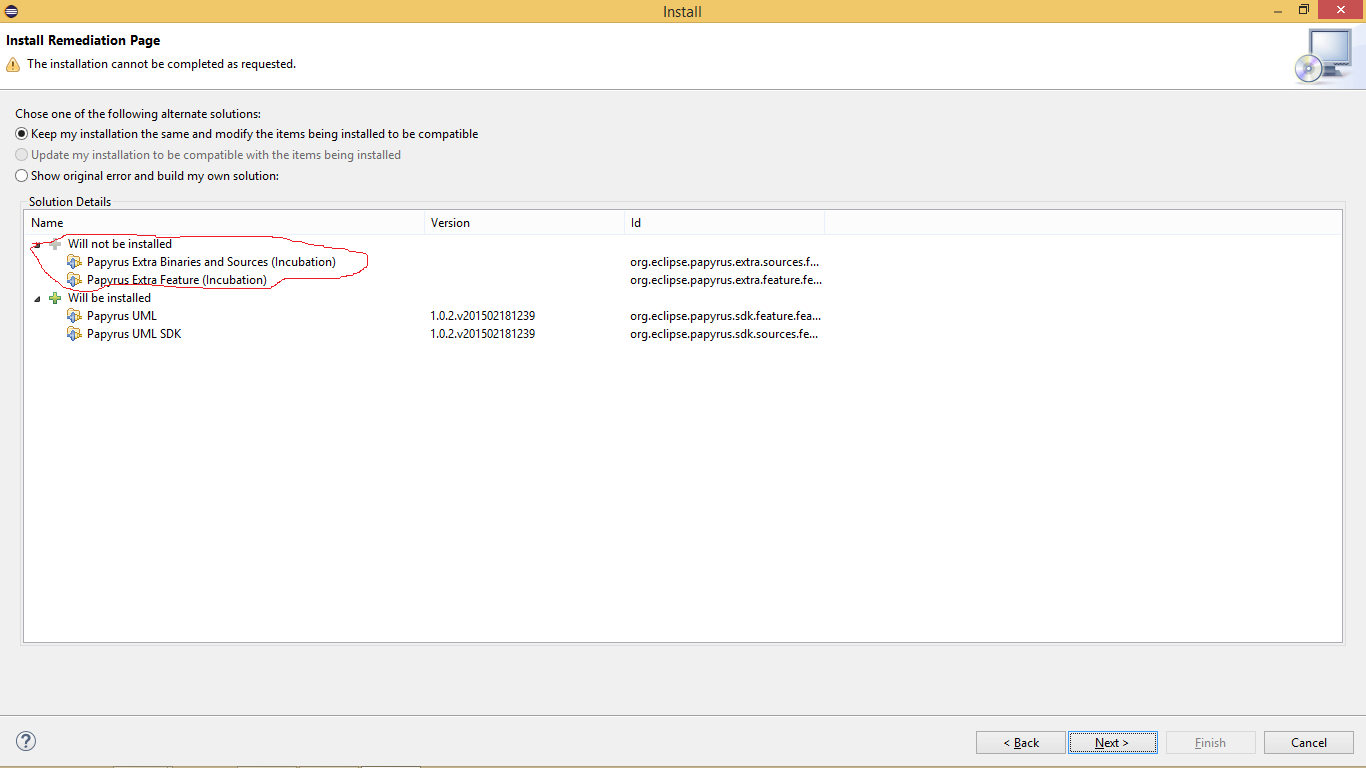
Task: Select the Papyrus UML SDK row name
Action: pyautogui.click(x=134, y=334)
